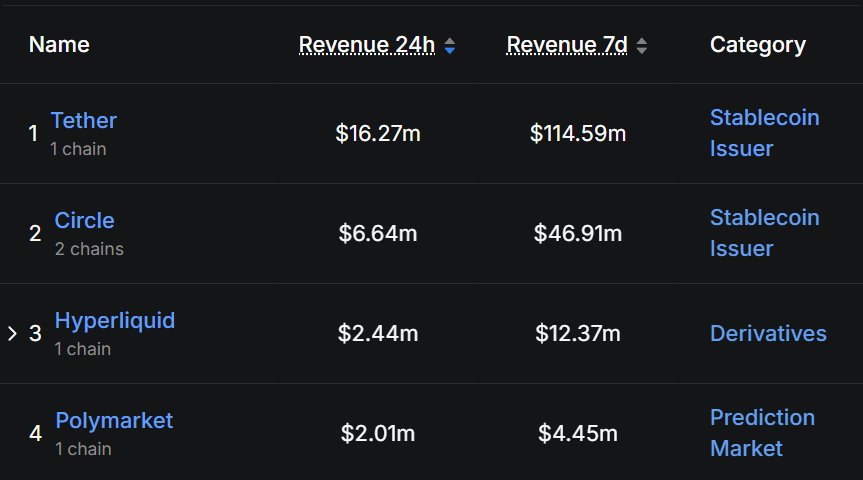This screenshot has width=863, height=480.
Task: Select Tether's $114.59m 7d revenue cell
Action: (578, 133)
